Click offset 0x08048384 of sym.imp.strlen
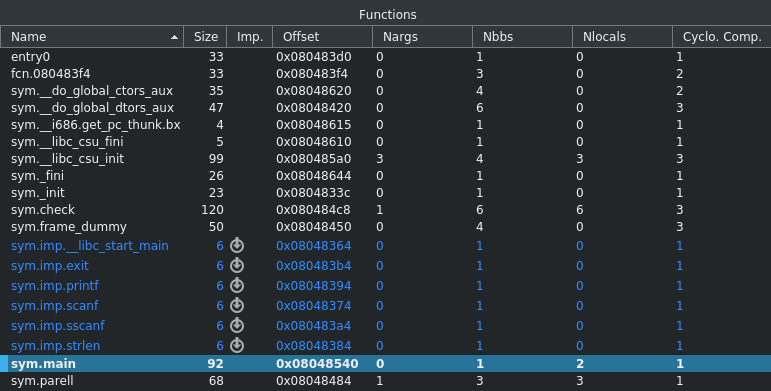The height and width of the screenshot is (391, 771). tap(314, 346)
